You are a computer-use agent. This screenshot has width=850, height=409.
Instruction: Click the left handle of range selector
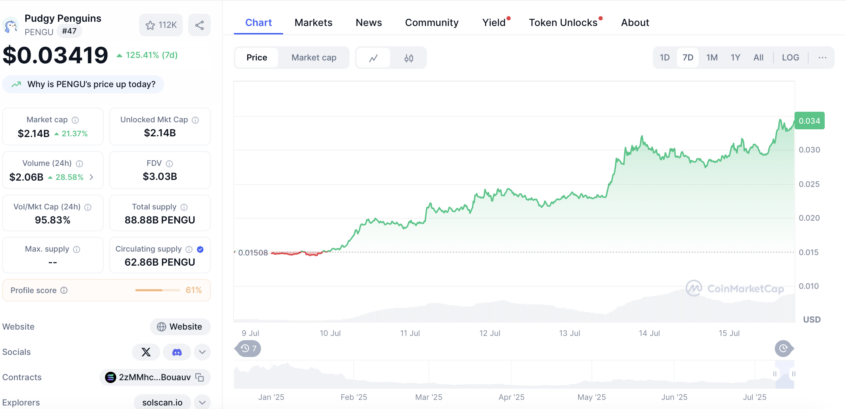[x=775, y=374]
